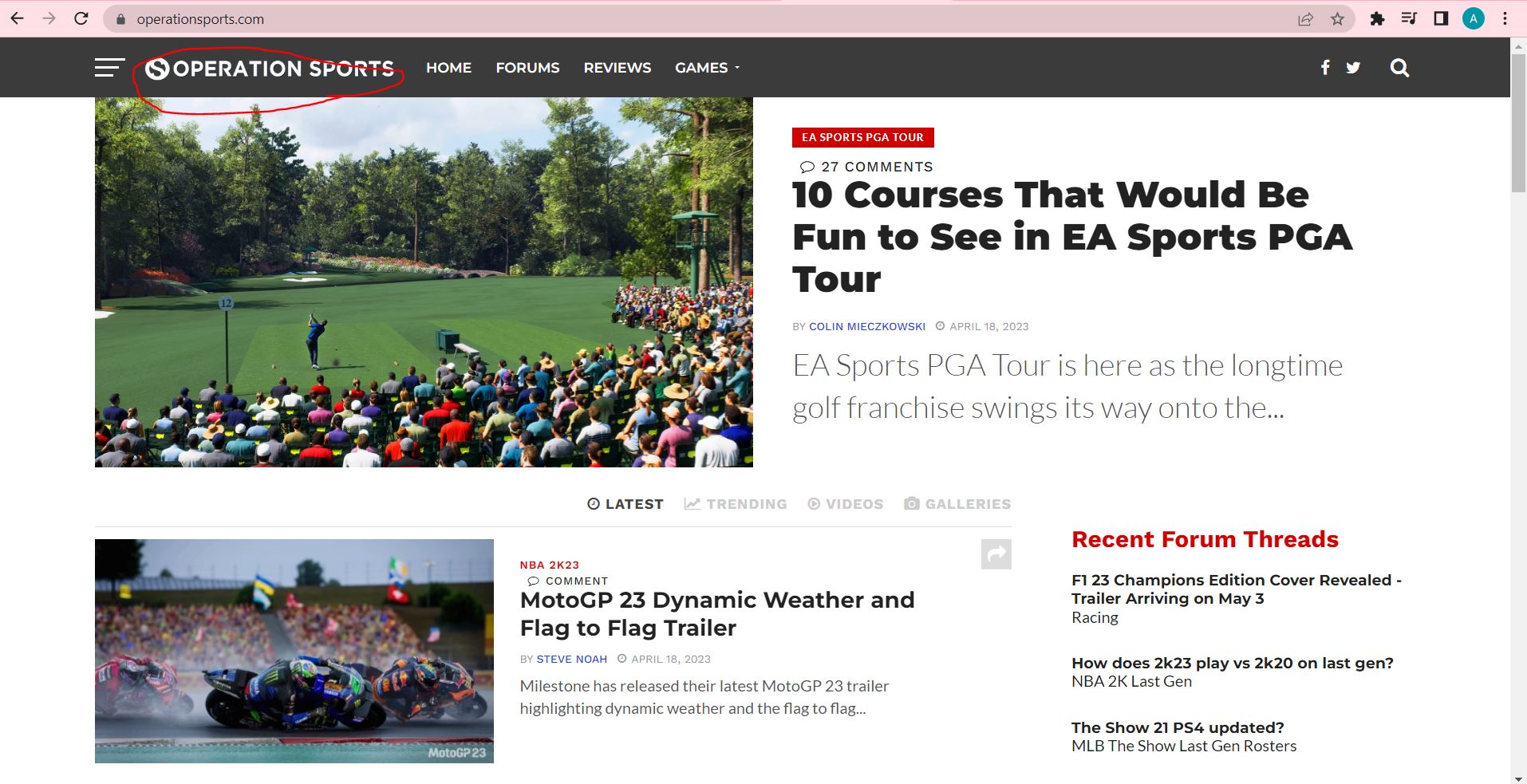Open FORUMS in the navigation bar
The image size is (1527, 784).
tap(527, 68)
